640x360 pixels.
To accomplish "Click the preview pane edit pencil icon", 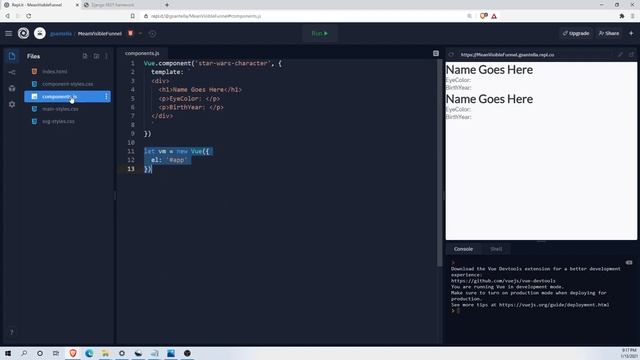I will [x=620, y=54].
